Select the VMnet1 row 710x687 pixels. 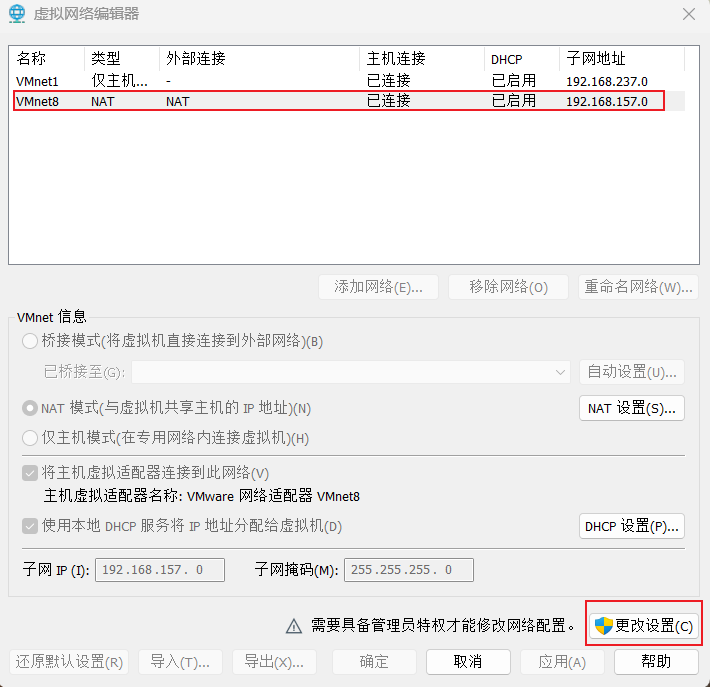pyautogui.click(x=347, y=81)
